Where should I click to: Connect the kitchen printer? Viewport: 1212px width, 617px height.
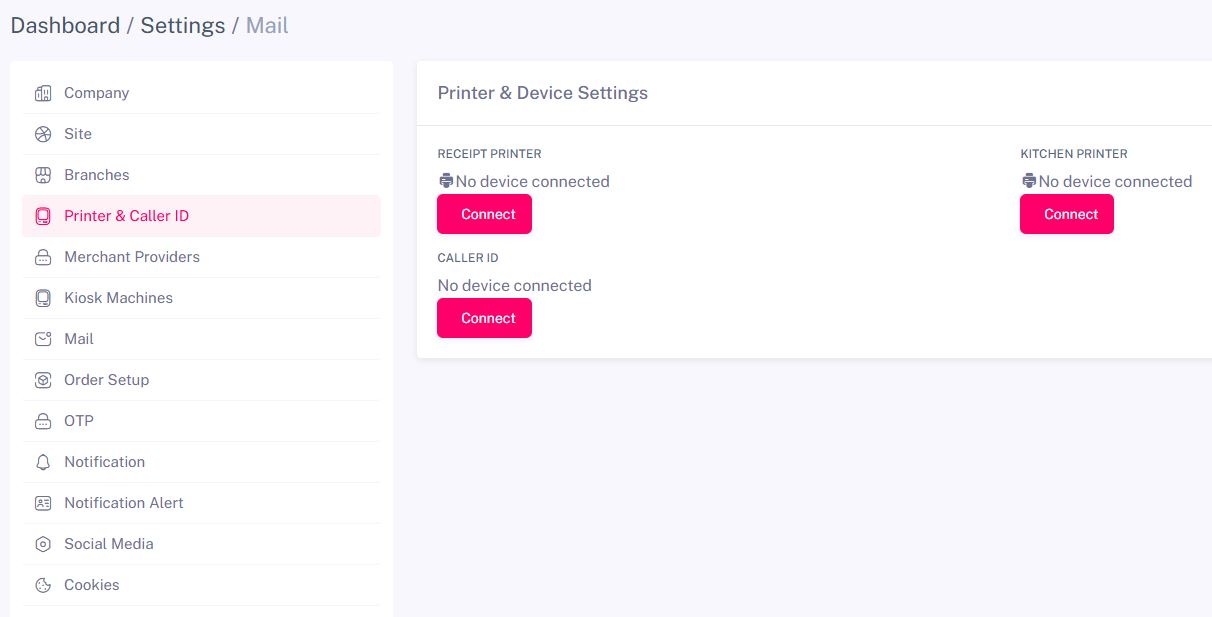click(1066, 213)
